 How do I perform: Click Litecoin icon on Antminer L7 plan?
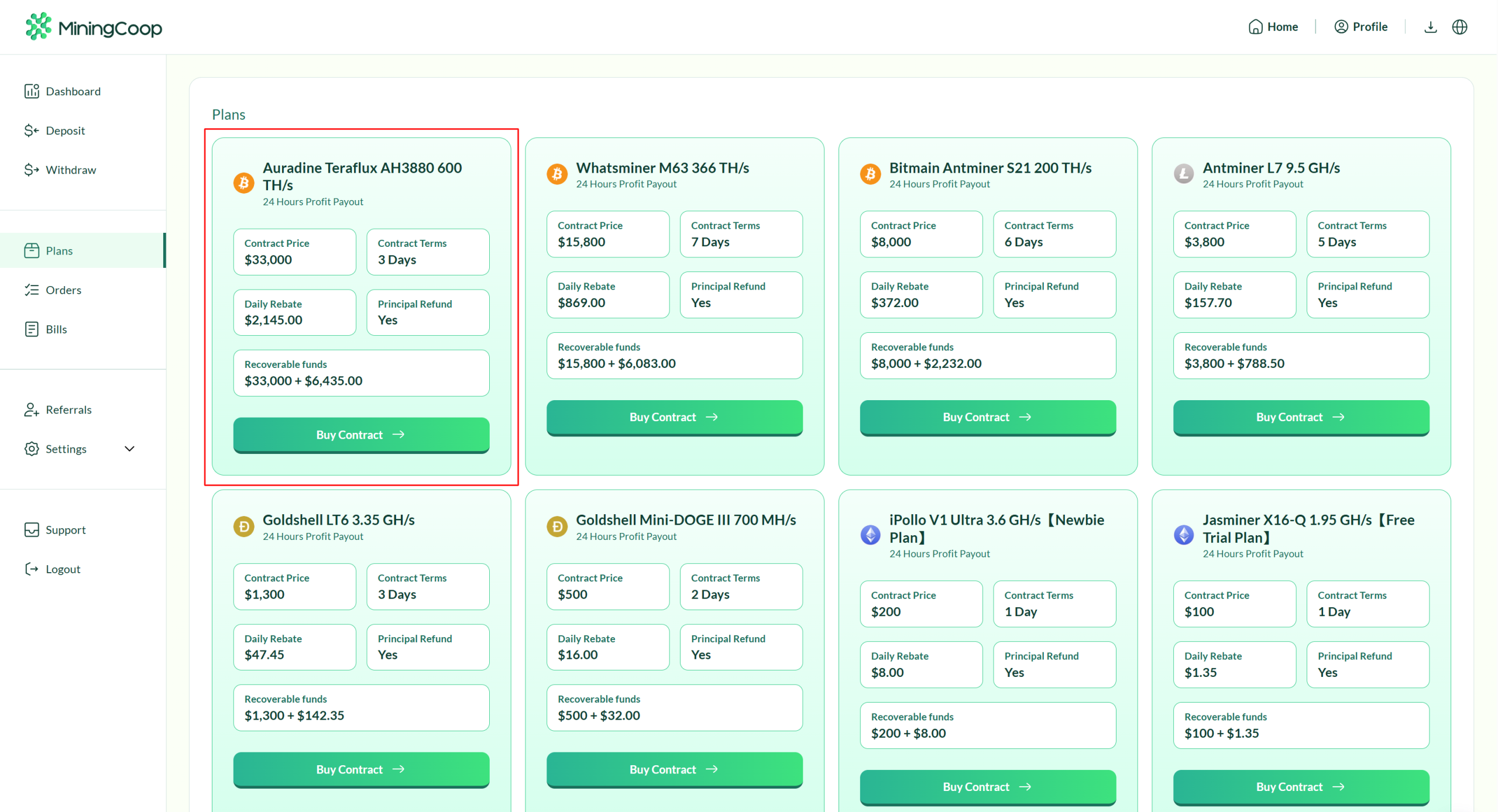[x=1184, y=174]
